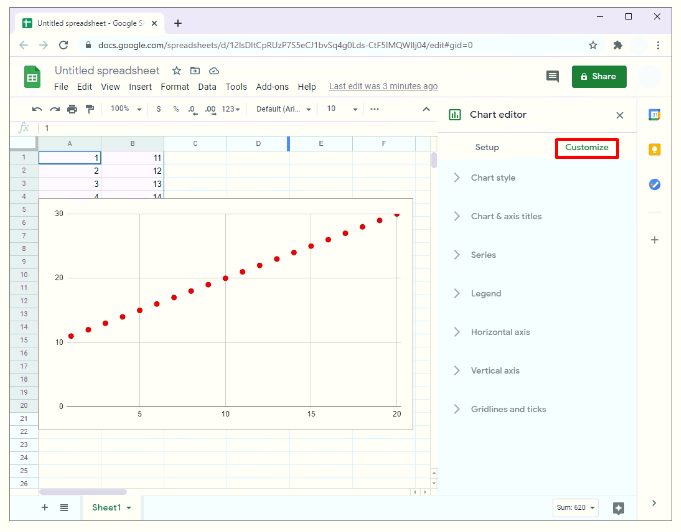Viewport: 681px width, 532px height.
Task: Open the File menu
Action: click(61, 87)
